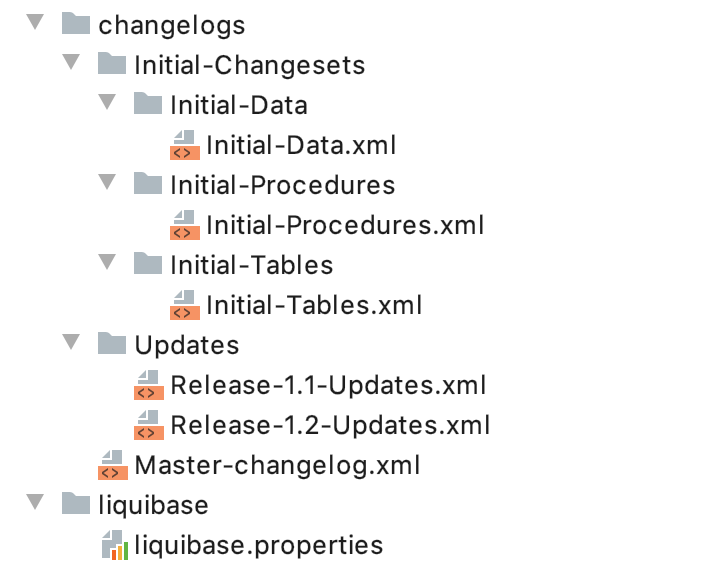Click the liquibase.properties file icon
This screenshot has width=704, height=568.
point(115,545)
